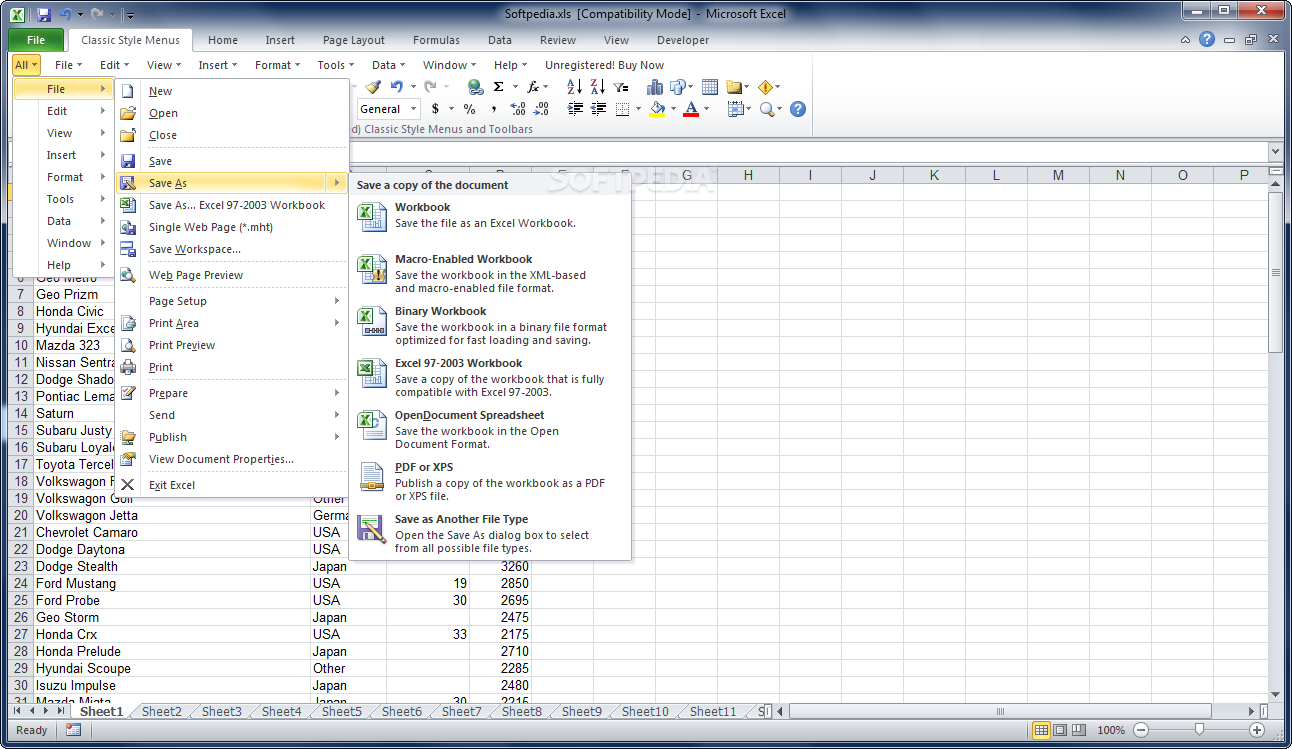Click Increase Decimal icon
Image resolution: width=1292 pixels, height=749 pixels.
[x=517, y=109]
